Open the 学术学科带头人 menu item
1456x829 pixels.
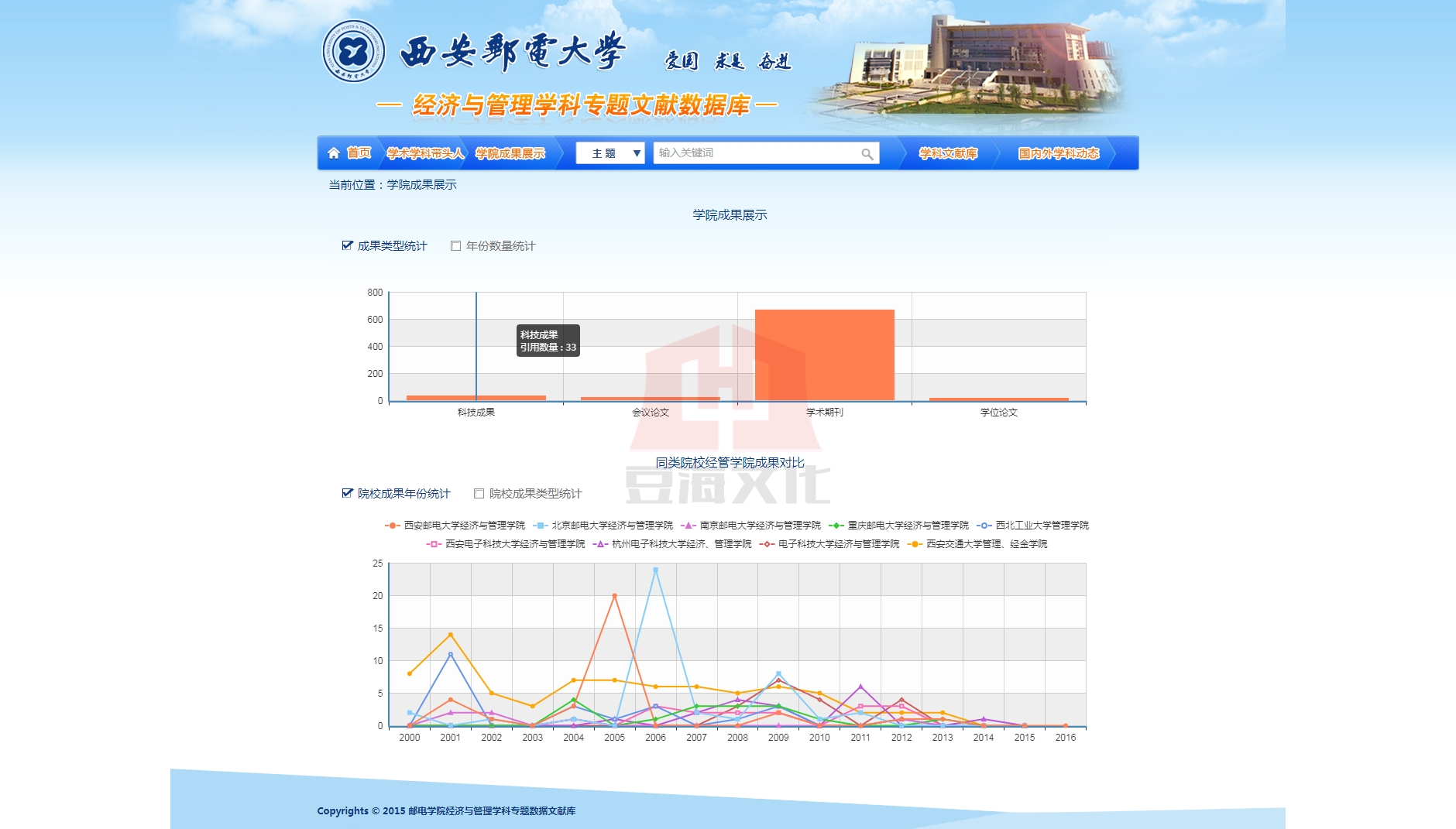(425, 153)
